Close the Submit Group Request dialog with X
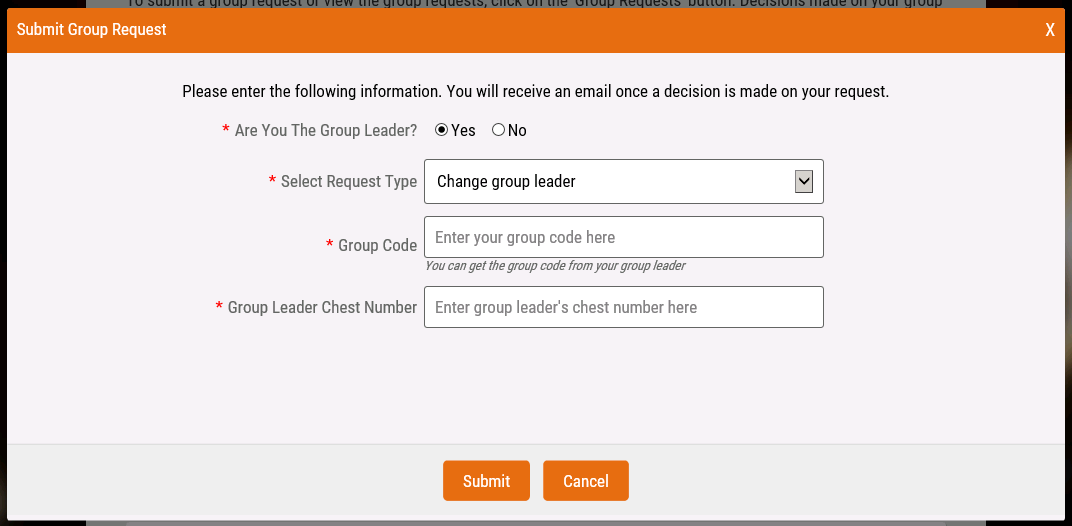 [1049, 30]
